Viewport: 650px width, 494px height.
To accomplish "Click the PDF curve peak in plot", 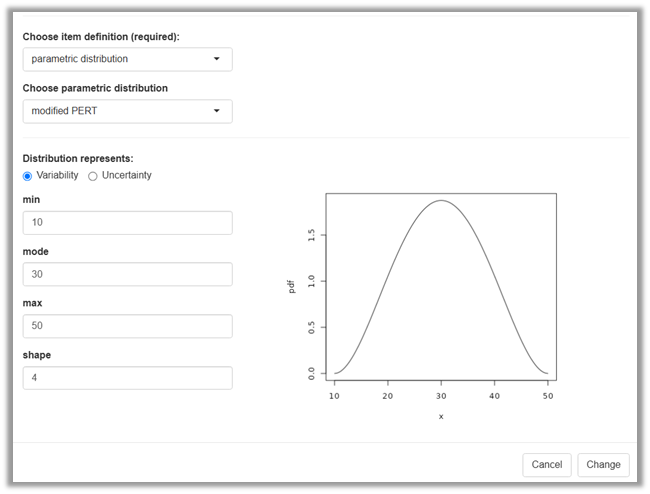I will (x=441, y=201).
